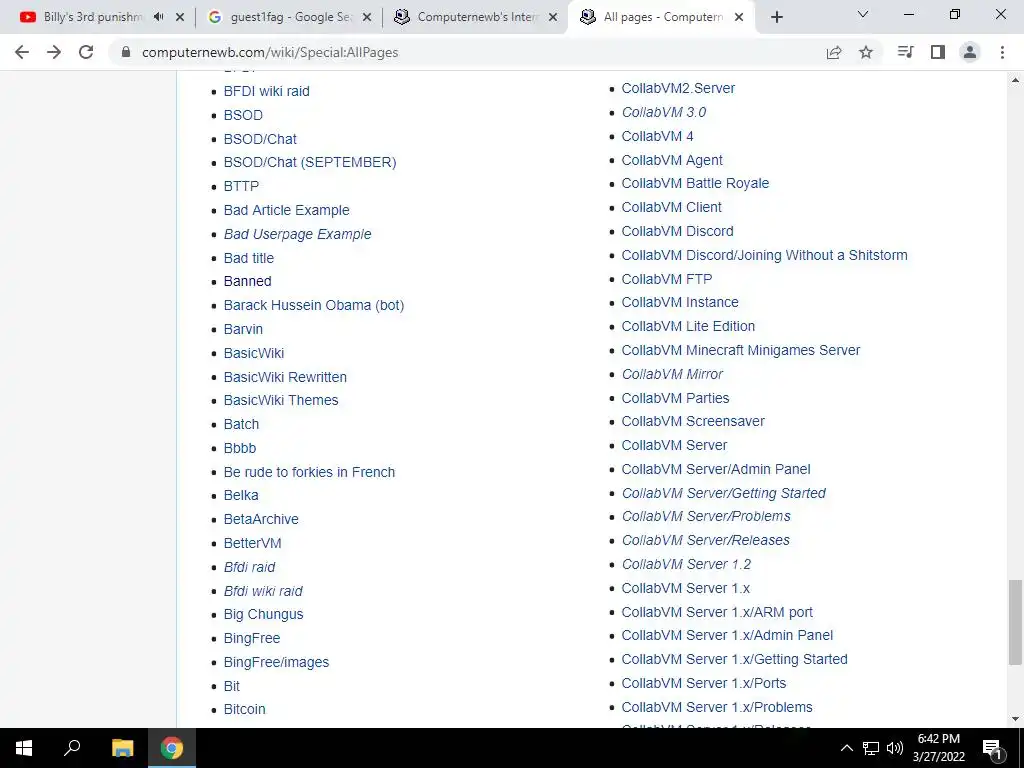
Task: Open the CollabVM Mirror link
Action: point(672,374)
